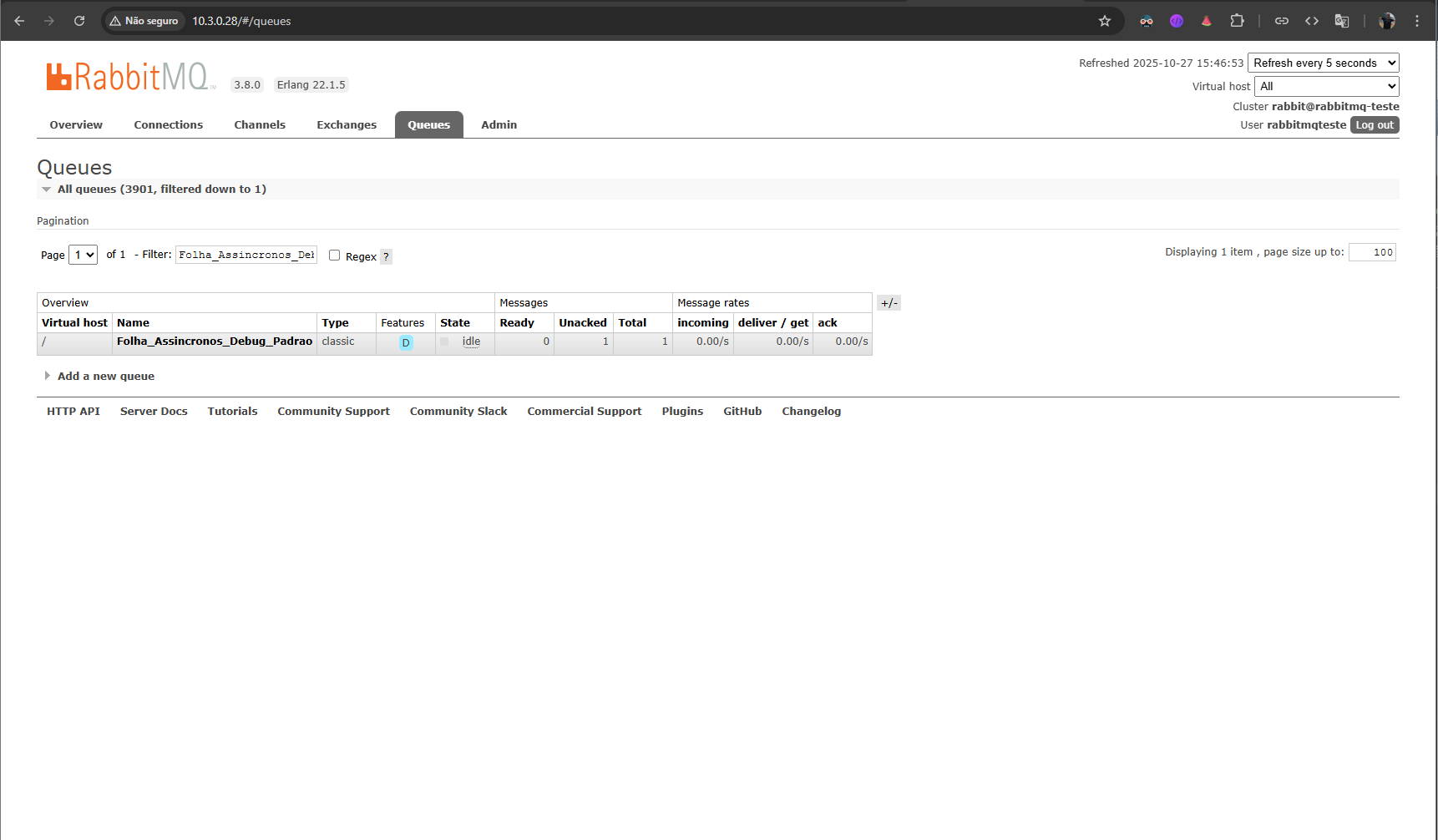The image size is (1438, 840).
Task: Reload the page with the refresh icon
Action: 79,21
